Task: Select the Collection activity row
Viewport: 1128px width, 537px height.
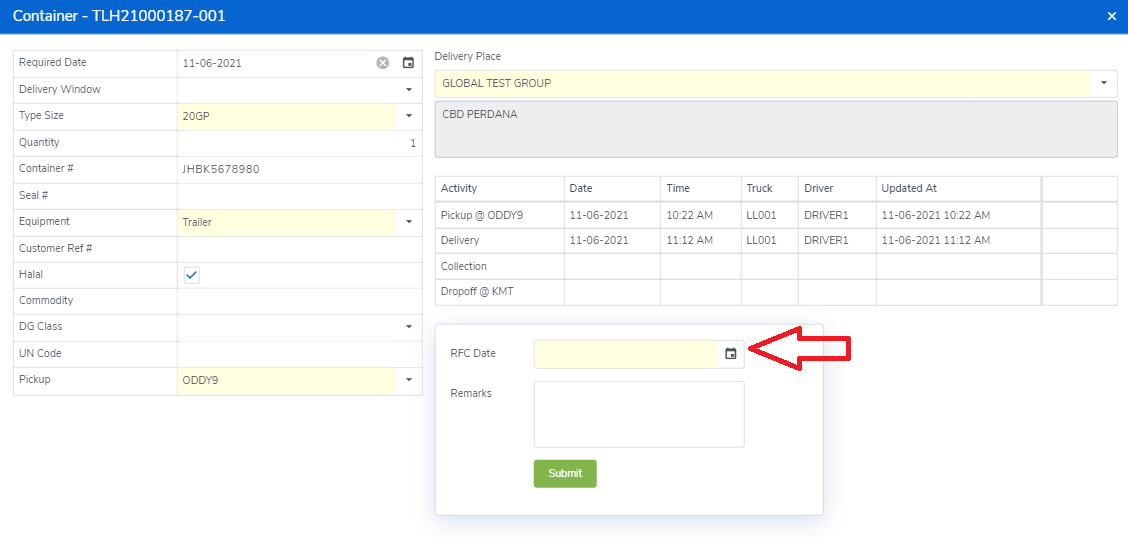Action: click(500, 267)
